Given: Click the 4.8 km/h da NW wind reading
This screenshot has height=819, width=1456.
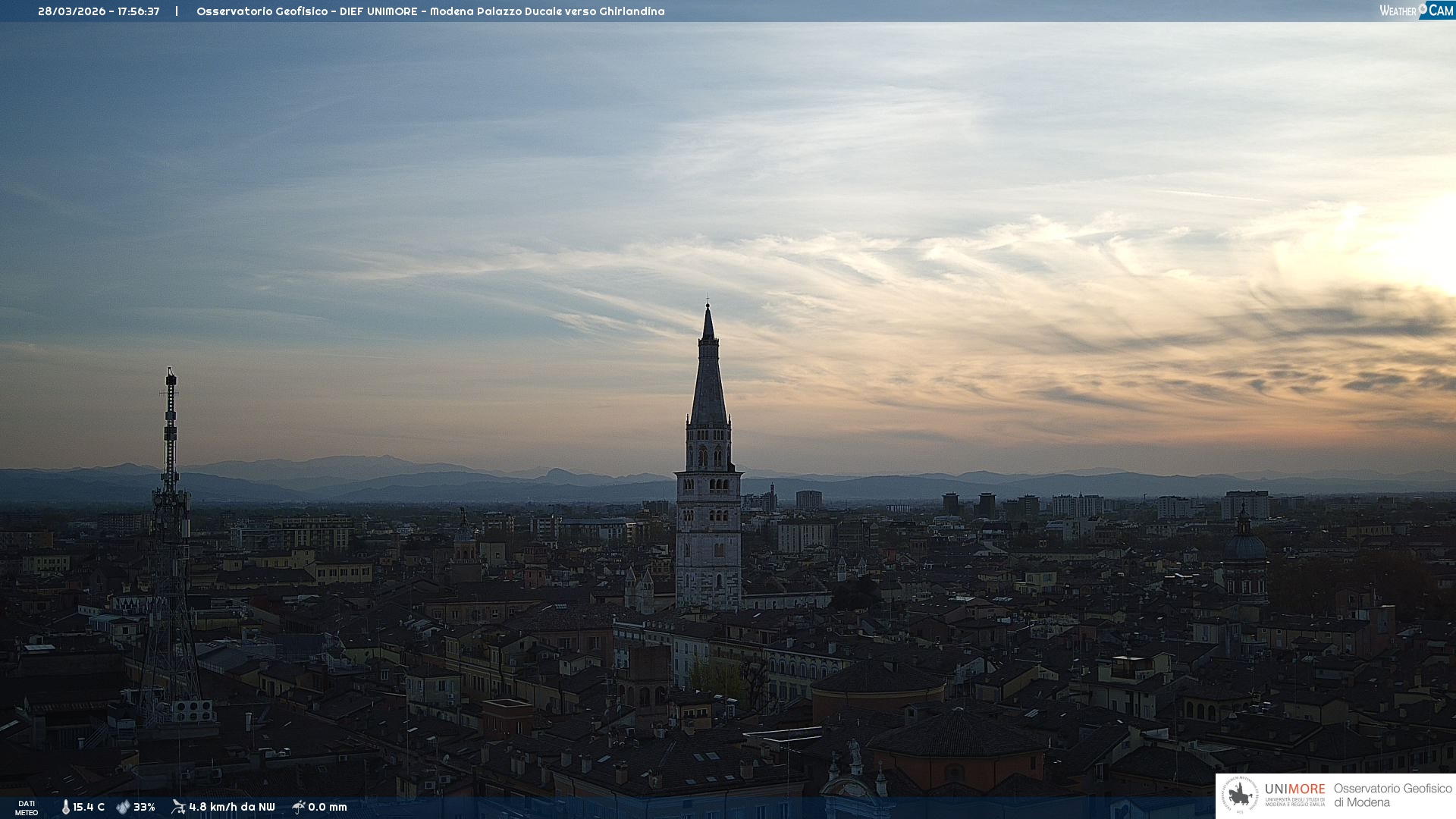Looking at the screenshot, I should (232, 807).
